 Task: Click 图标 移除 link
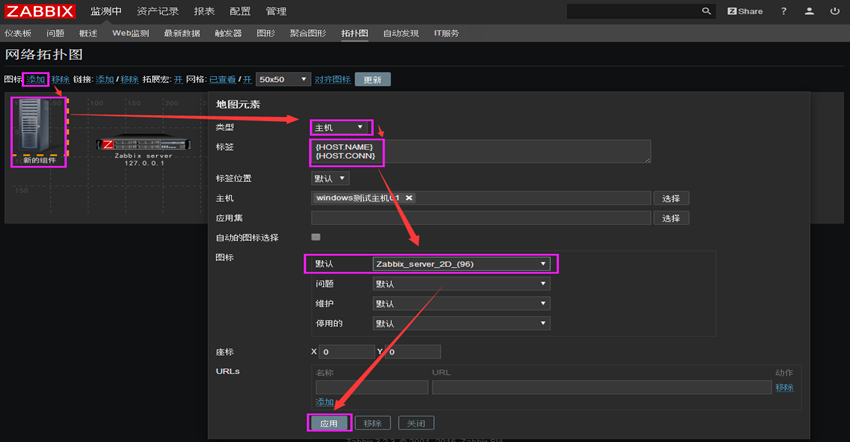point(60,79)
